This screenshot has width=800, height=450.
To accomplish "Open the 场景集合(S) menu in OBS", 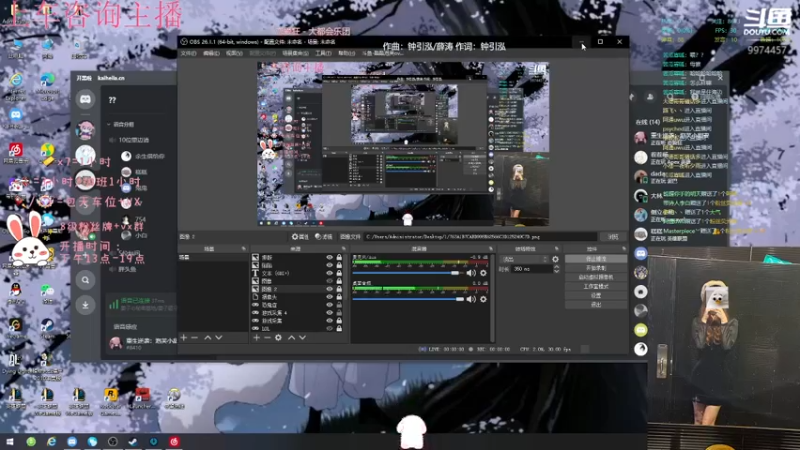I will tap(295, 53).
